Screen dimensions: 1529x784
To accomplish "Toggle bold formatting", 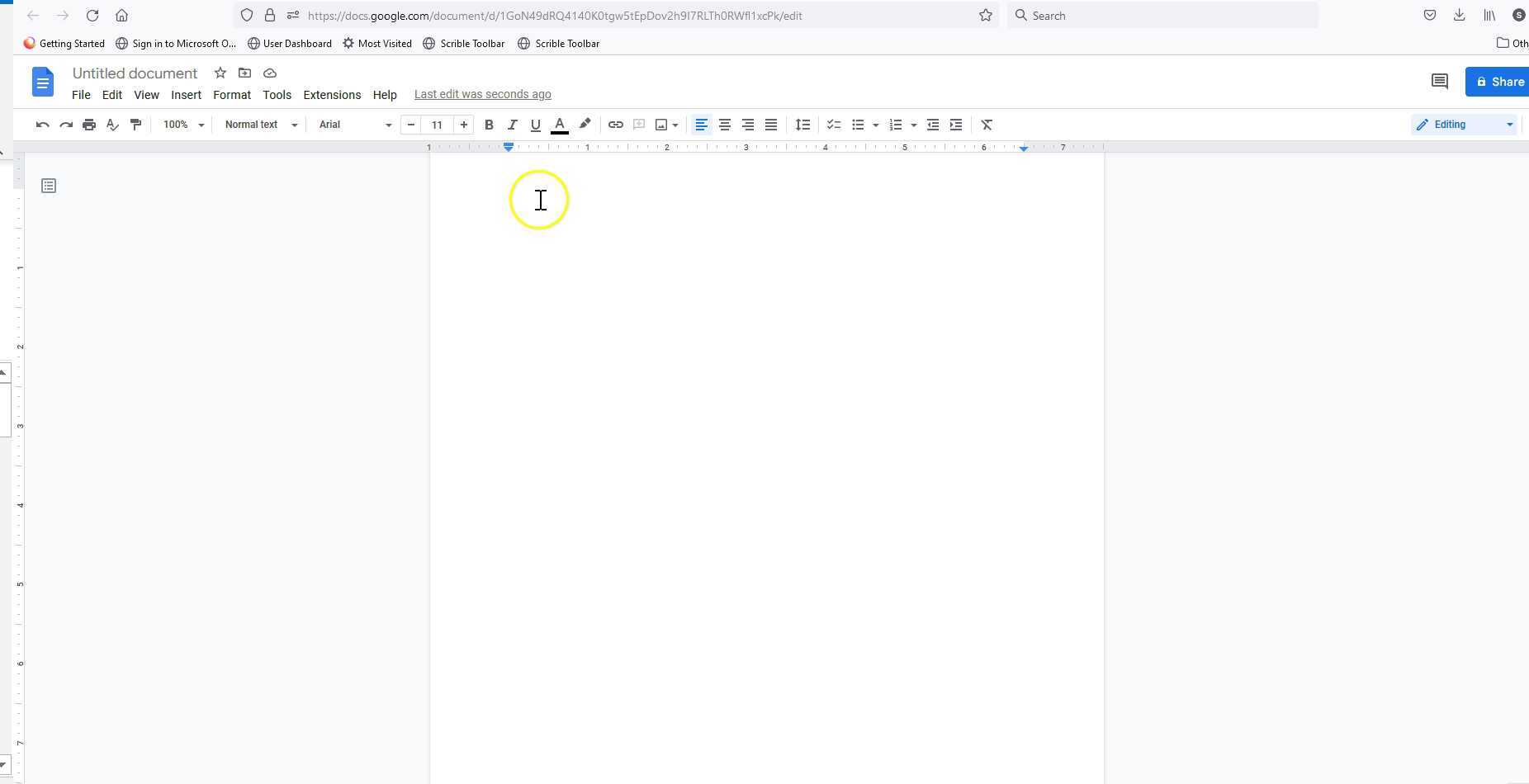I will tap(489, 125).
